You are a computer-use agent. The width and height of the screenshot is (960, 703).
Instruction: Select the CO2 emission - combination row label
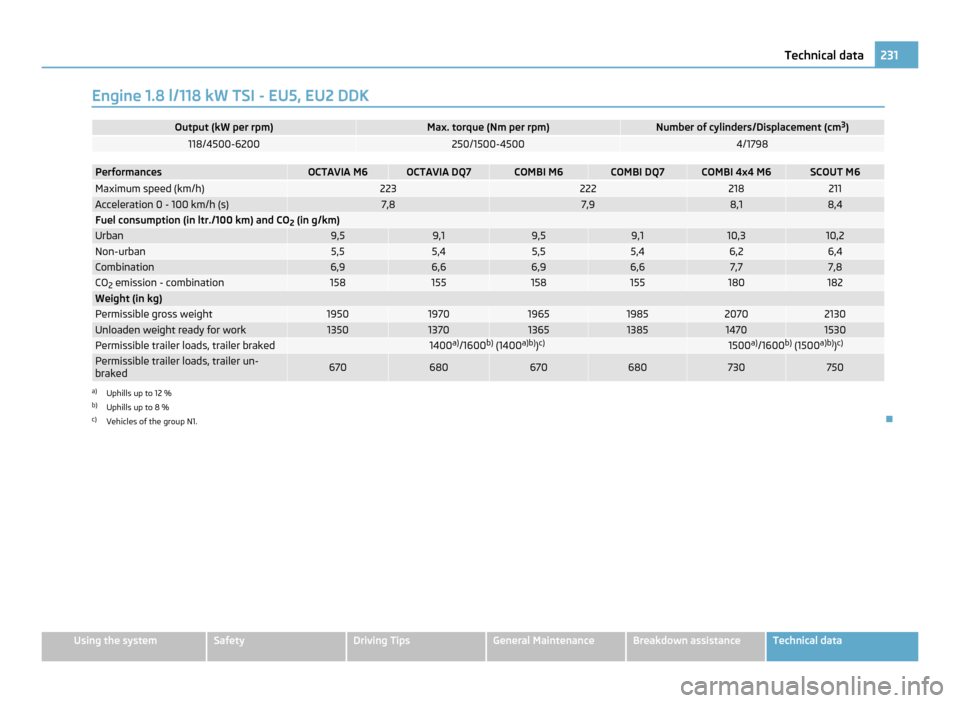coord(159,283)
